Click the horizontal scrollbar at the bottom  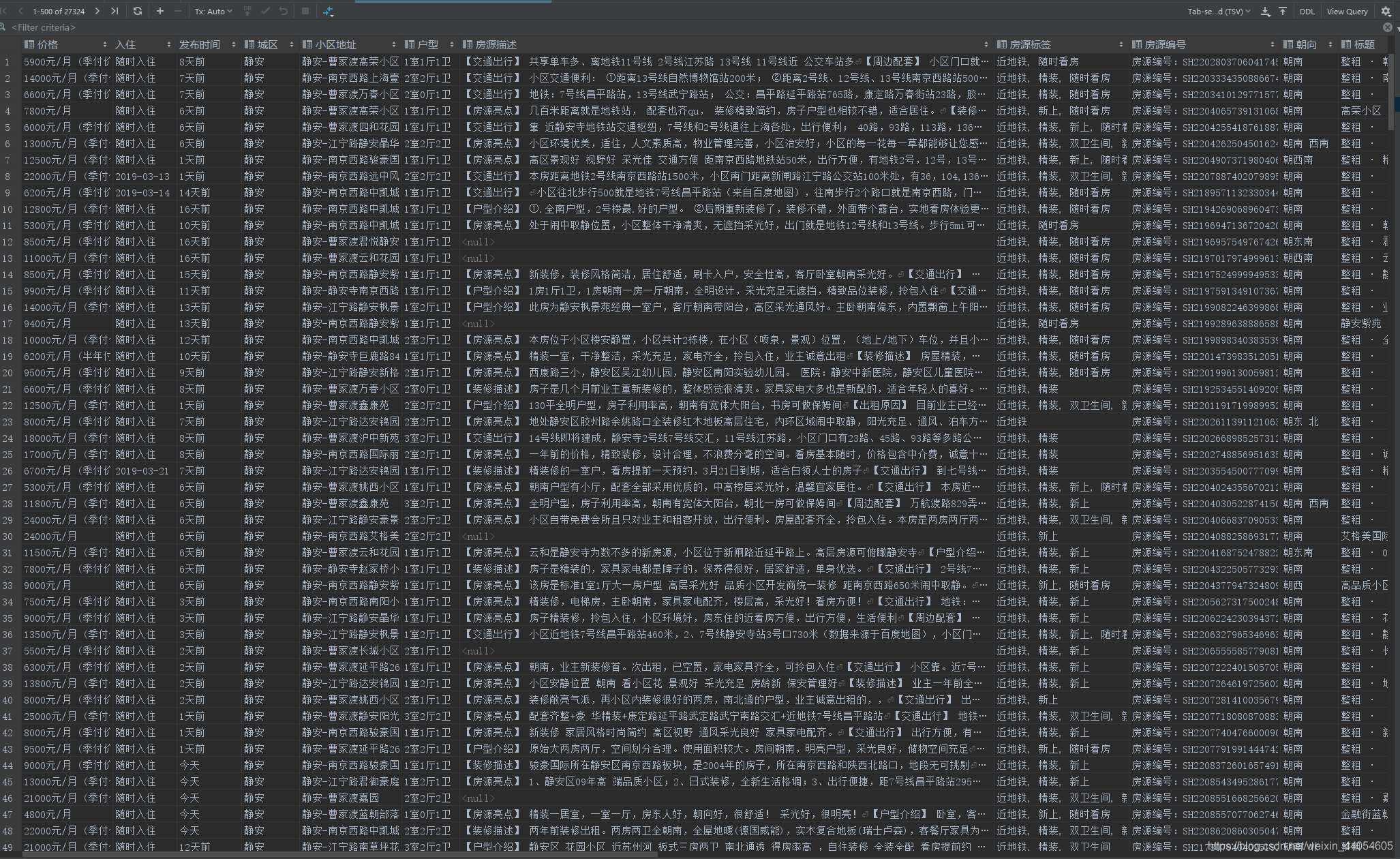[341, 855]
